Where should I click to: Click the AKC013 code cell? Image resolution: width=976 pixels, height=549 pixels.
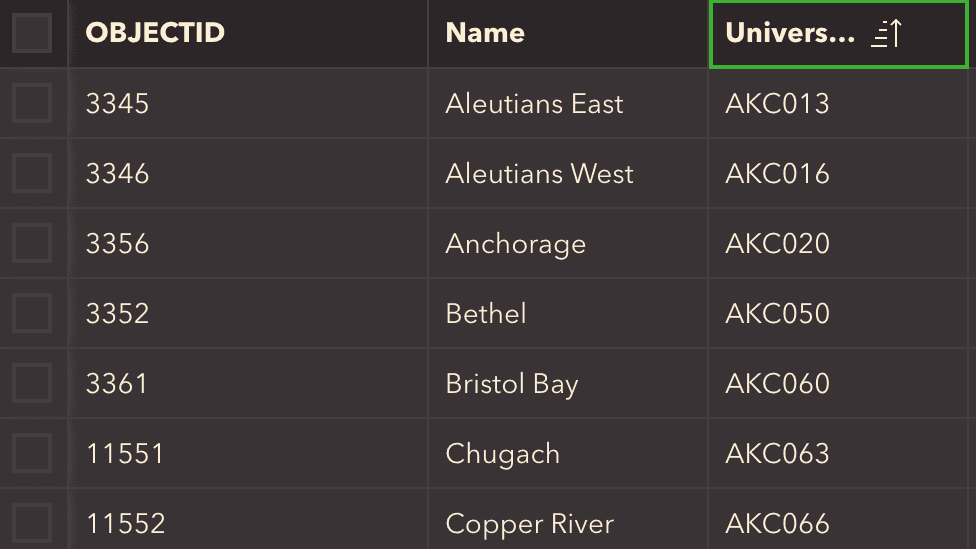(x=838, y=103)
